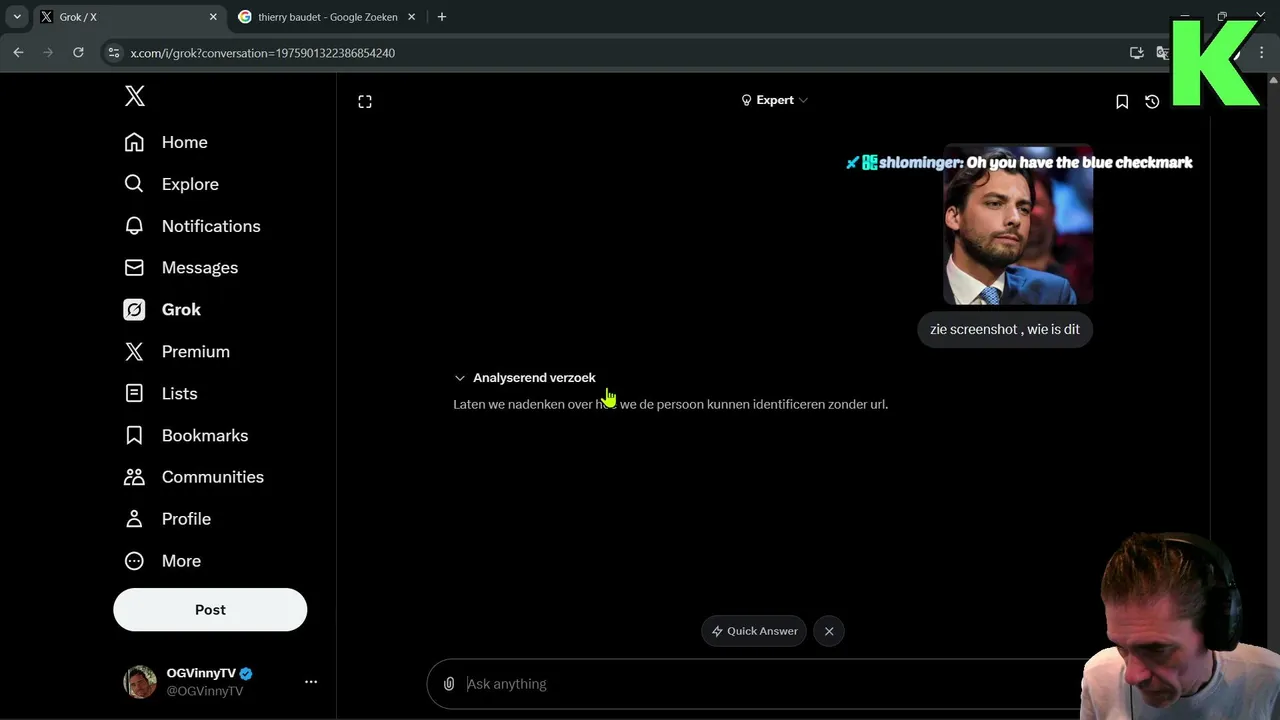This screenshot has height=720, width=1280.
Task: View site information icon in address bar
Action: tap(113, 52)
